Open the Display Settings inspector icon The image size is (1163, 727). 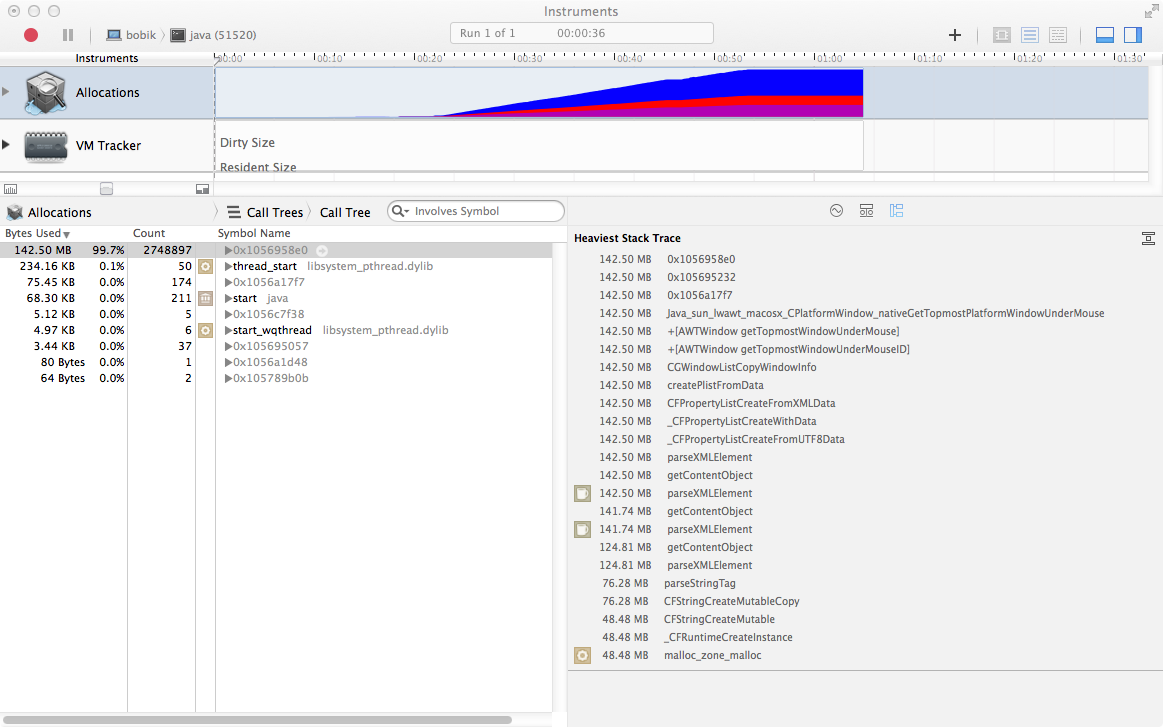click(x=867, y=211)
